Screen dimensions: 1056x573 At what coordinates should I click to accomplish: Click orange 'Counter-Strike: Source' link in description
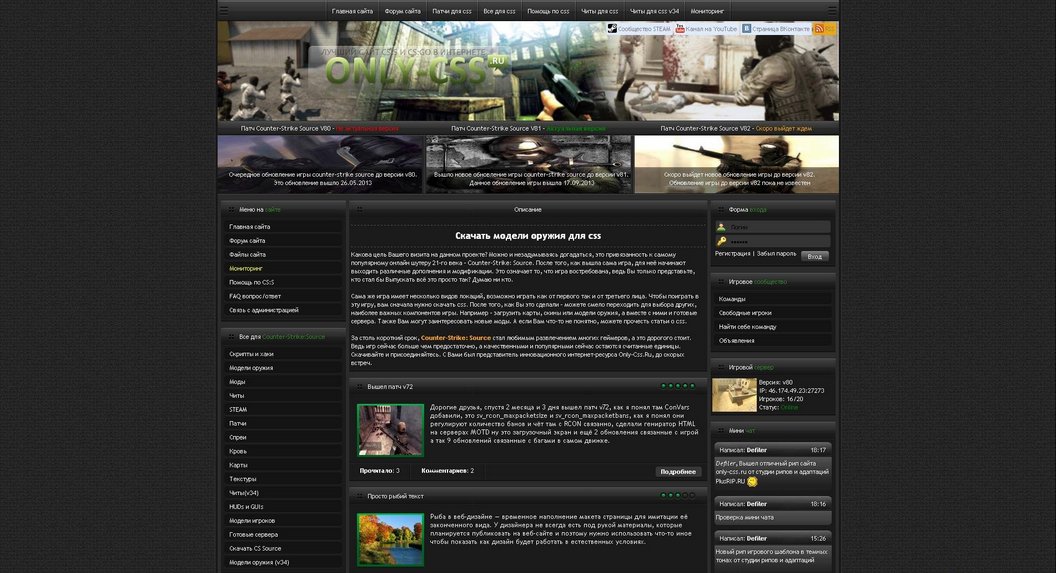click(x=456, y=337)
